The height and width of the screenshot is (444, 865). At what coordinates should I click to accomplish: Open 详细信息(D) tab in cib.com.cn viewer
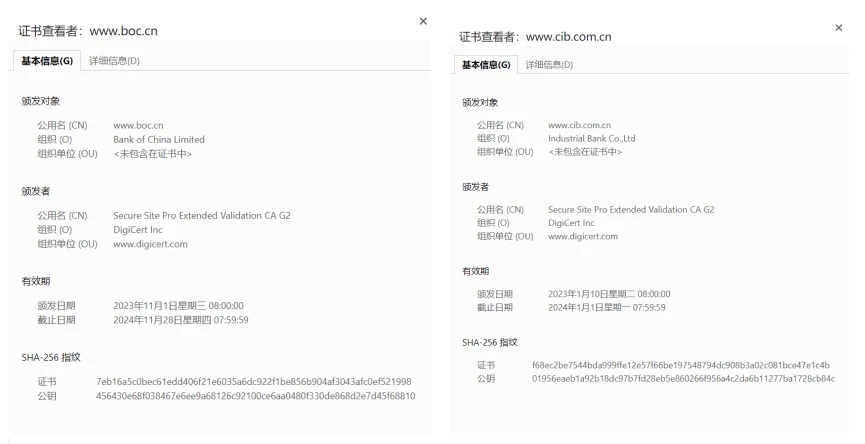549,65
